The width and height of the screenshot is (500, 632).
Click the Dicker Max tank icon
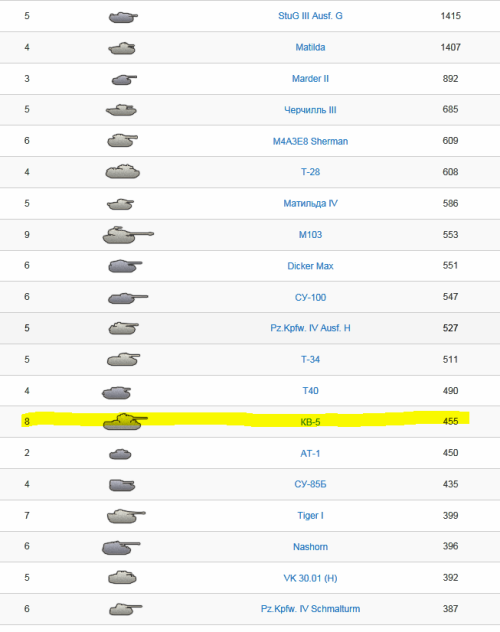coord(125,266)
